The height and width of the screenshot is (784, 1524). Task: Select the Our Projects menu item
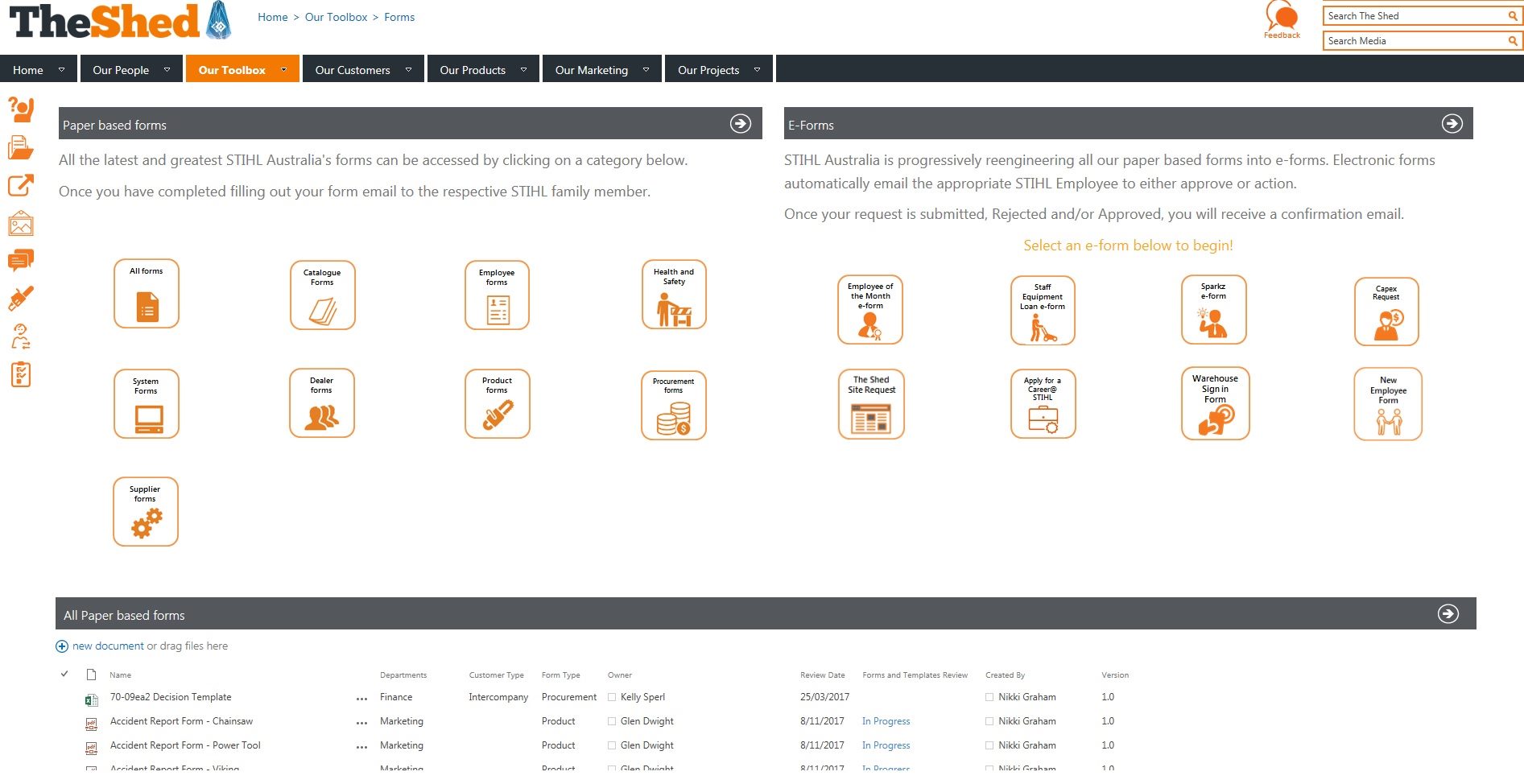point(708,70)
